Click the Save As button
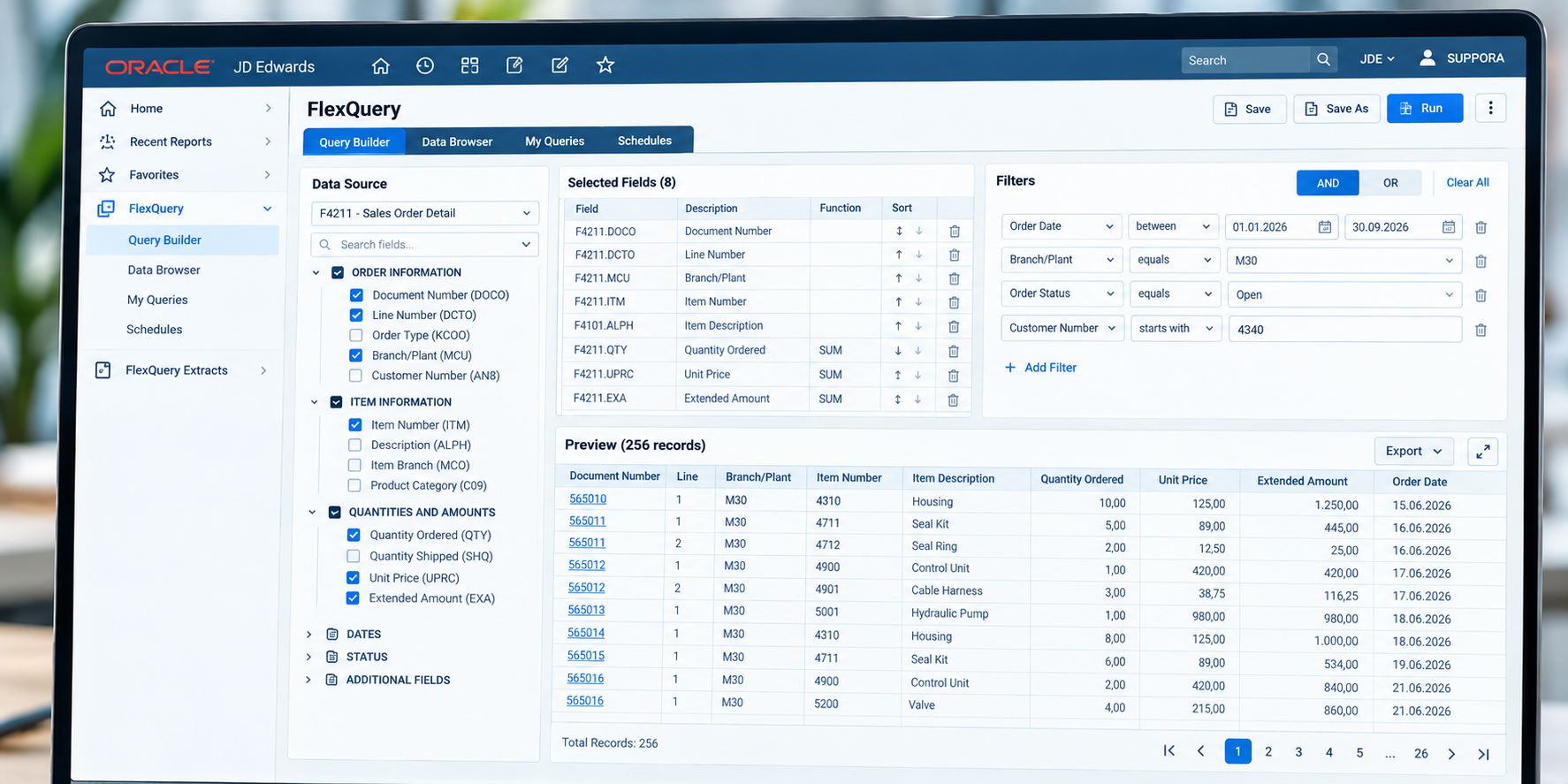1568x784 pixels. 1336,109
